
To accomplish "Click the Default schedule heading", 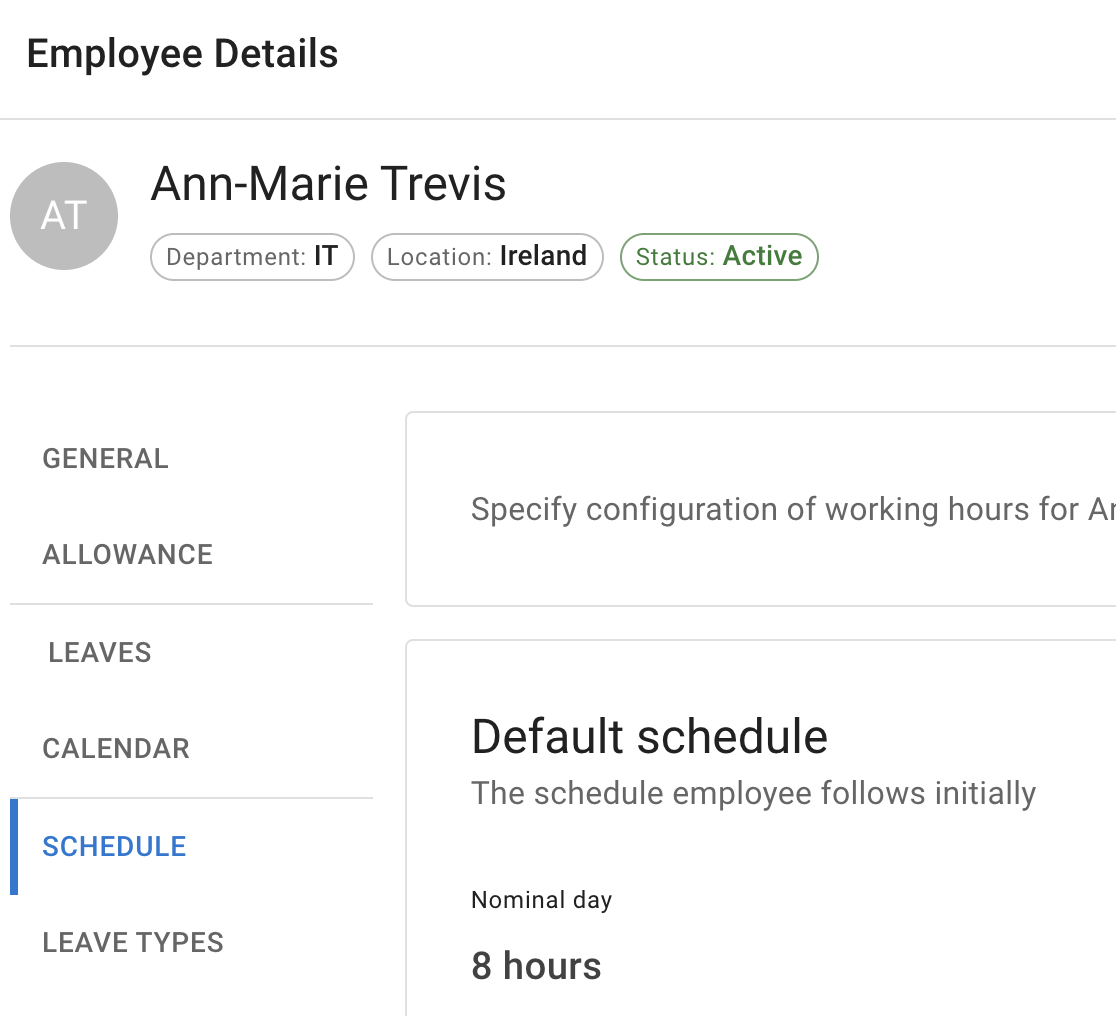I will pyautogui.click(x=649, y=736).
